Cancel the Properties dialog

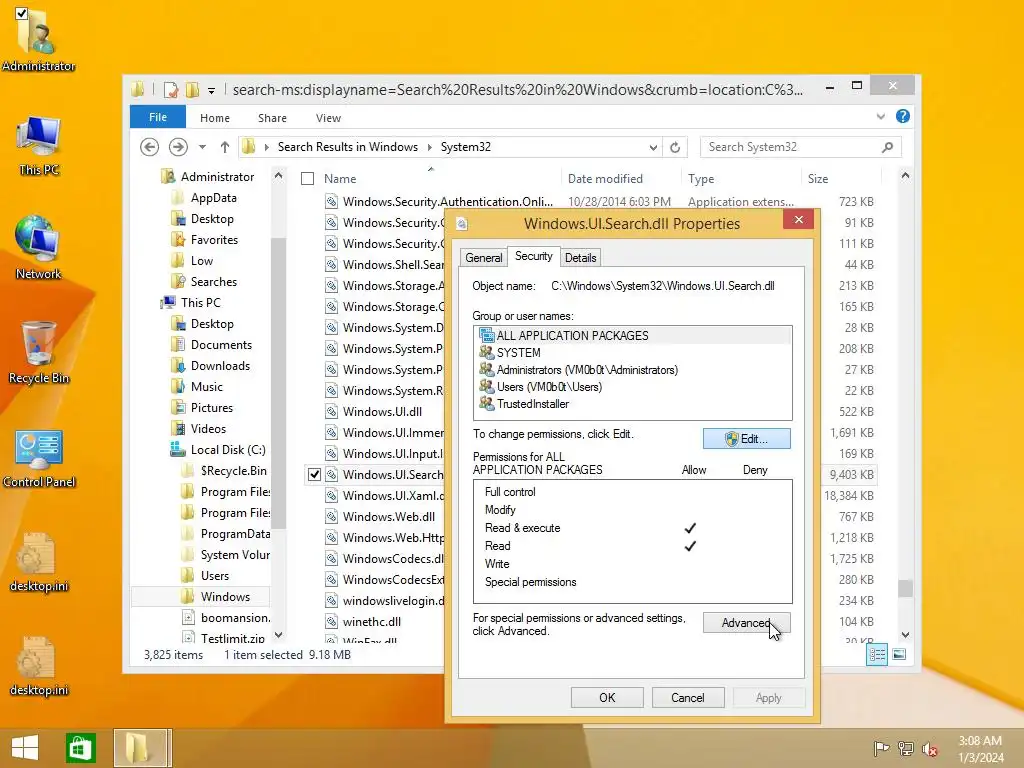click(688, 697)
